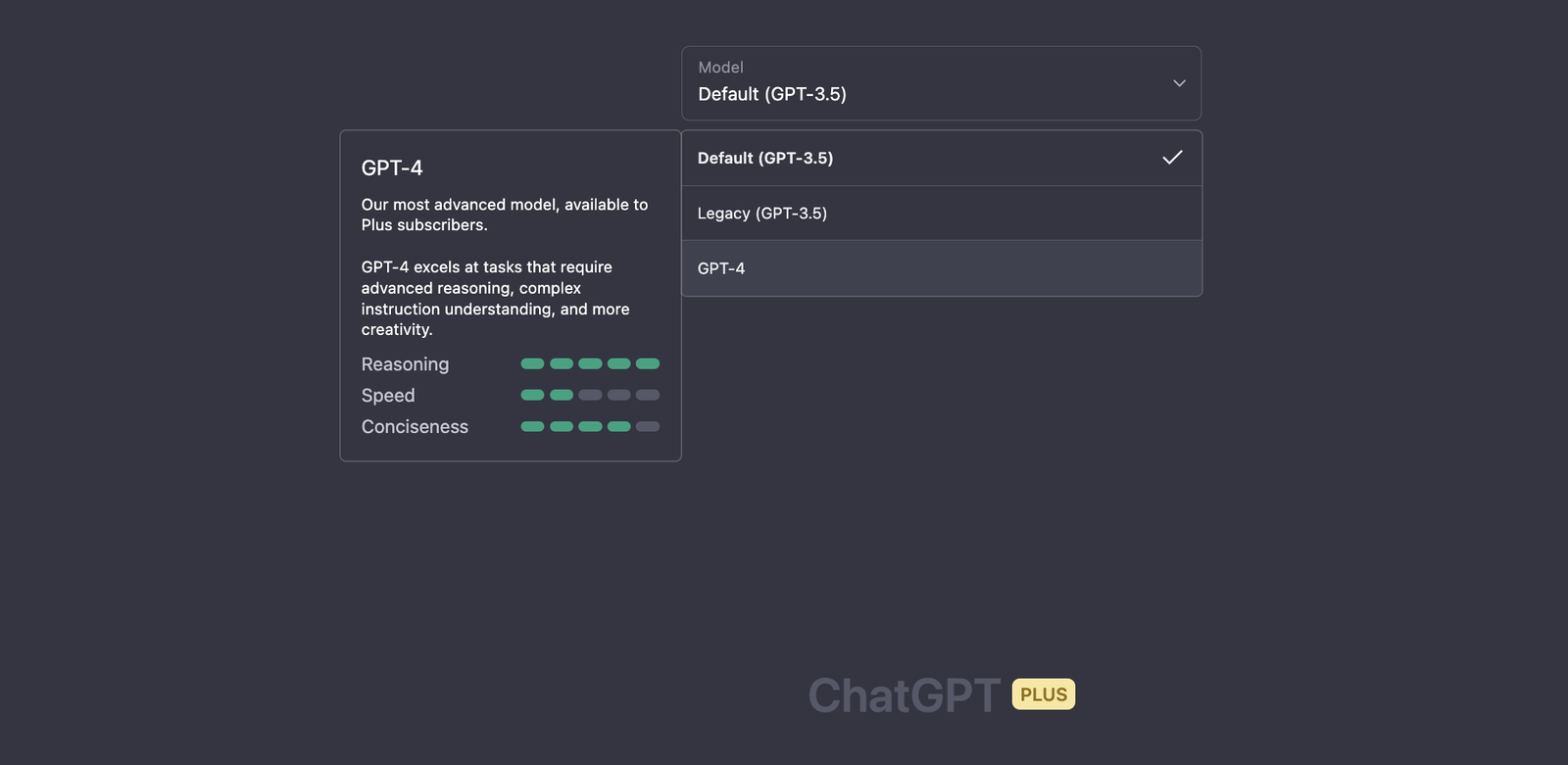Click the Conciseness rating bar
The width and height of the screenshot is (1568, 765).
[590, 426]
